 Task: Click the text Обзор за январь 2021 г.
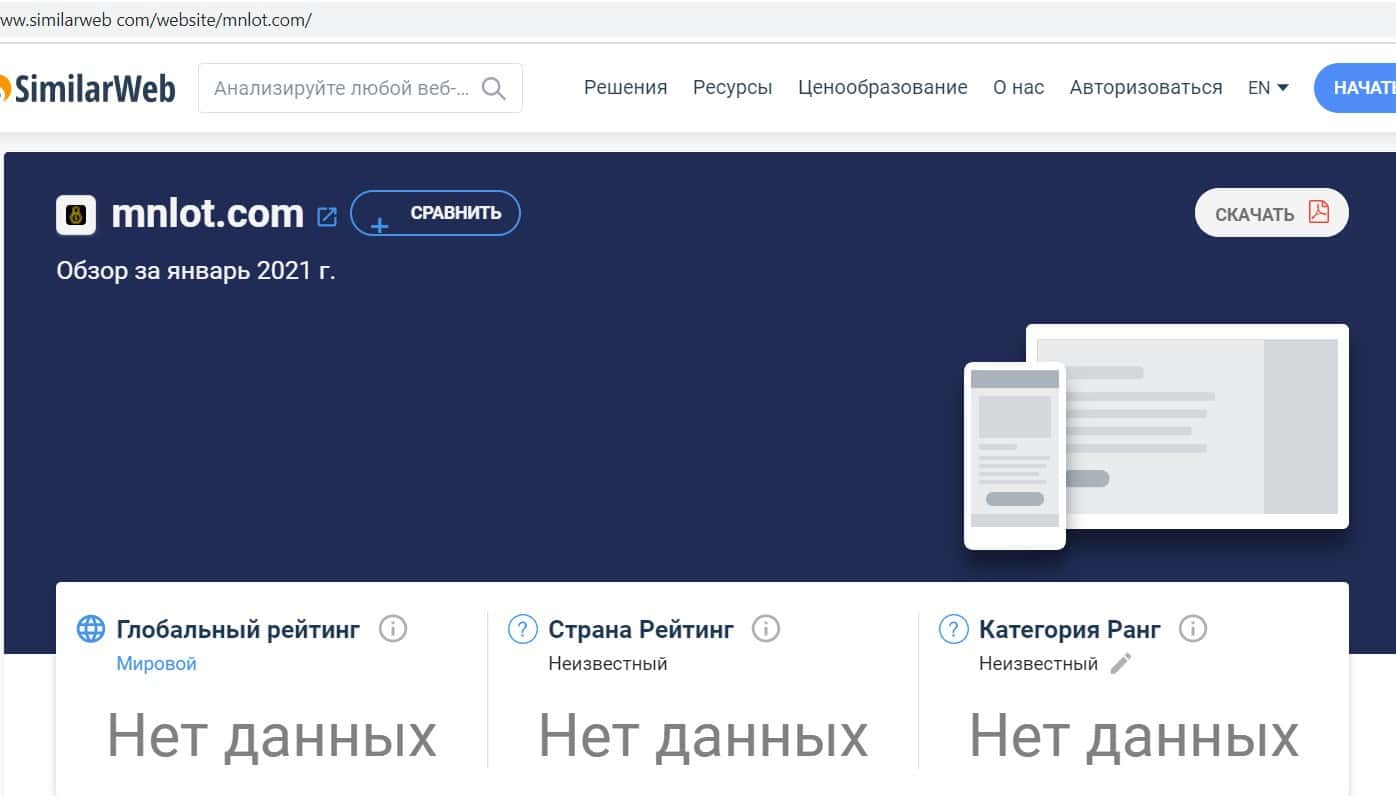click(196, 270)
